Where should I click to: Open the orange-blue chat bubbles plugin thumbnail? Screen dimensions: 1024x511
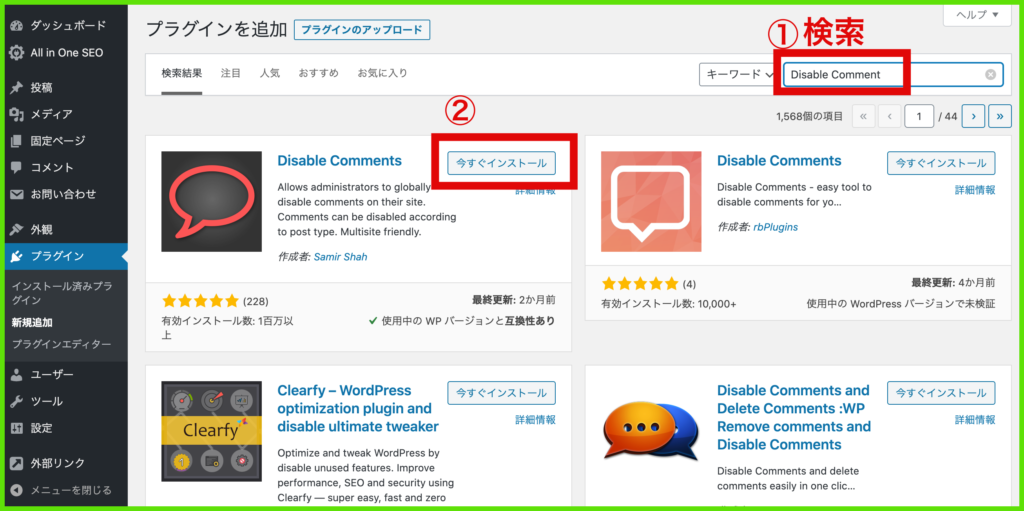(x=651, y=431)
